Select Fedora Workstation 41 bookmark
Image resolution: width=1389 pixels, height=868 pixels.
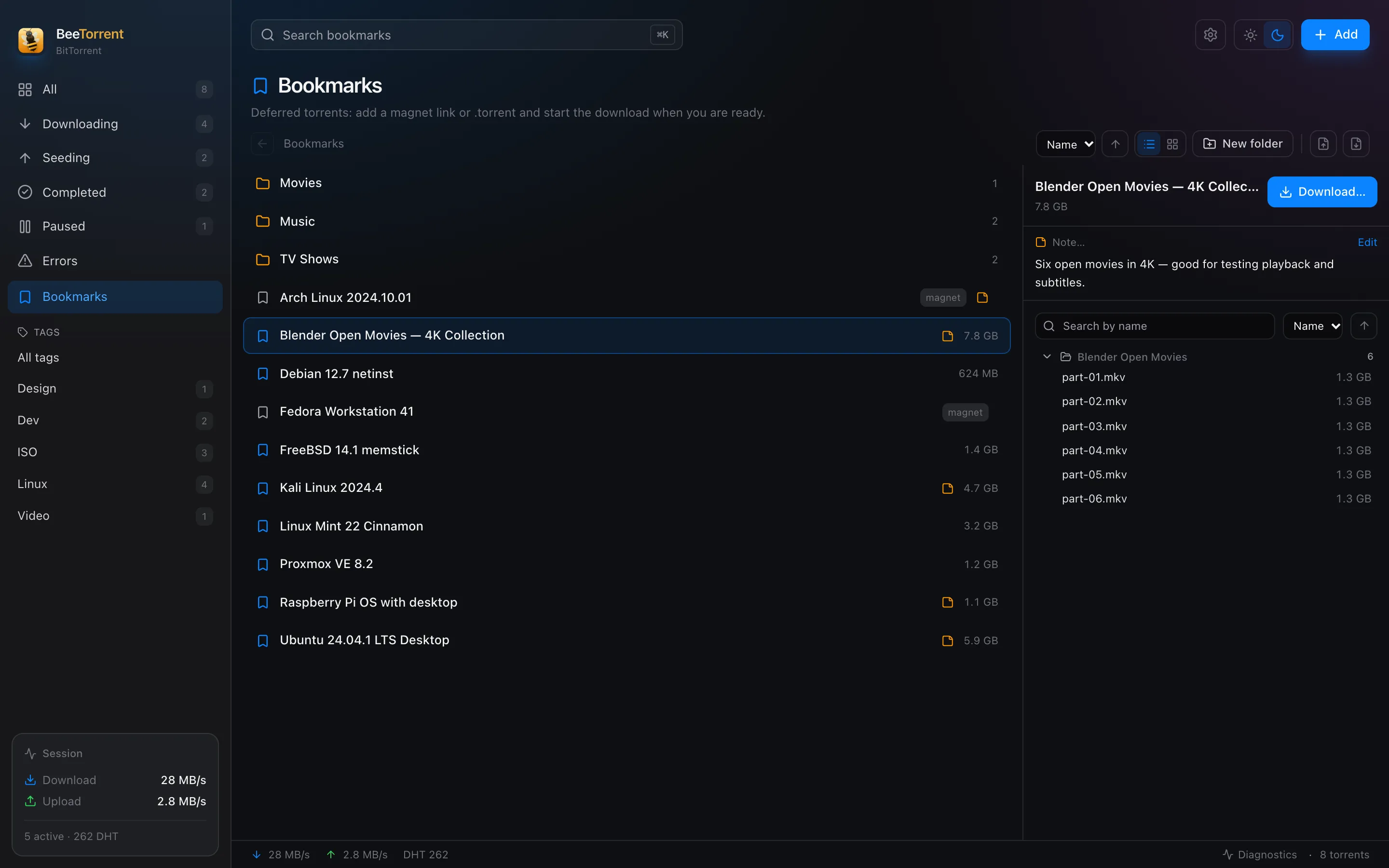coord(626,412)
